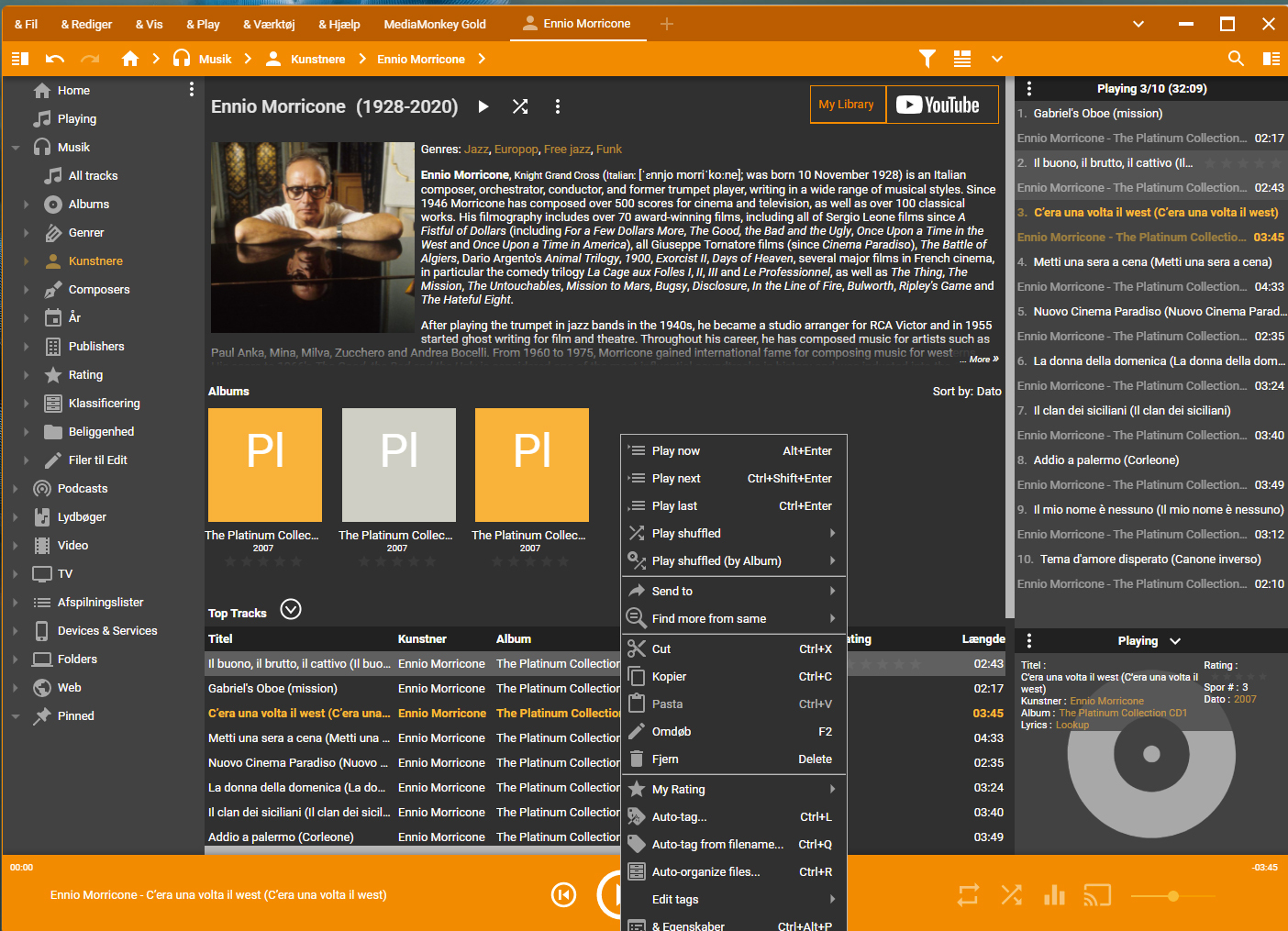Screen dimensions: 1288x931
Task: Play all Ennio Morricone tracks
Action: (483, 106)
